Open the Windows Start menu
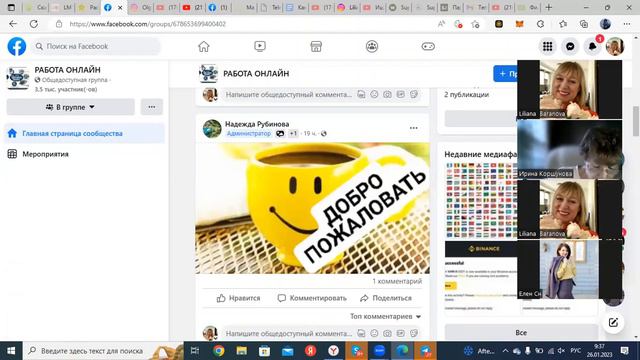 (x=11, y=351)
